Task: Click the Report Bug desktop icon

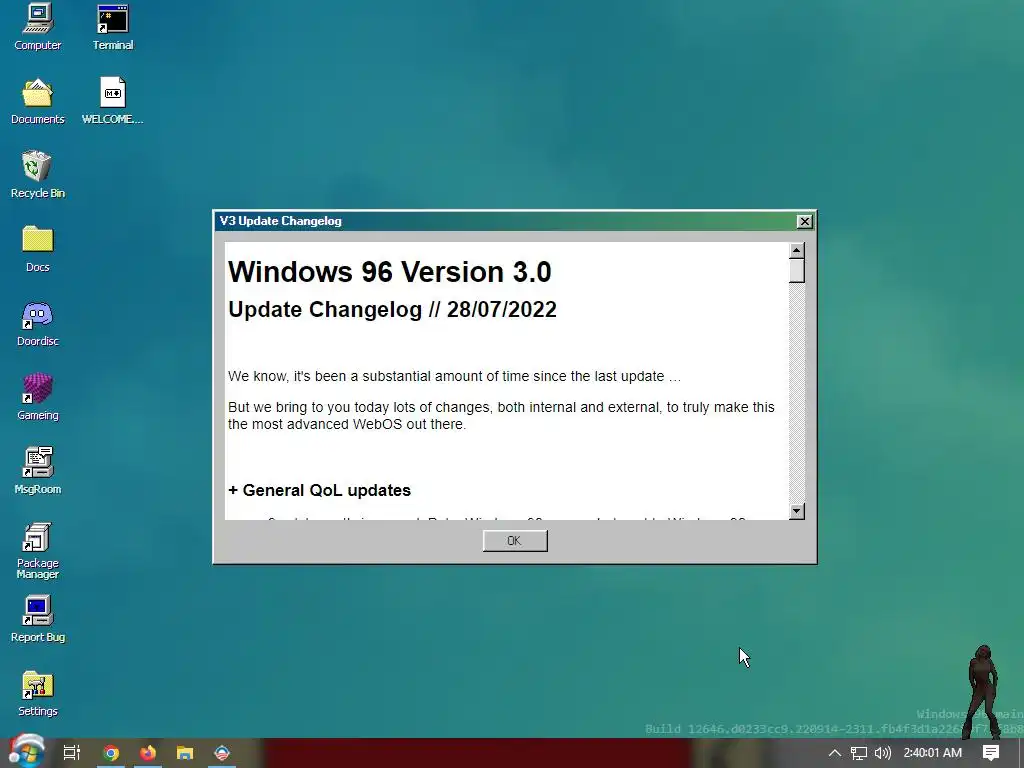Action: coord(37,619)
